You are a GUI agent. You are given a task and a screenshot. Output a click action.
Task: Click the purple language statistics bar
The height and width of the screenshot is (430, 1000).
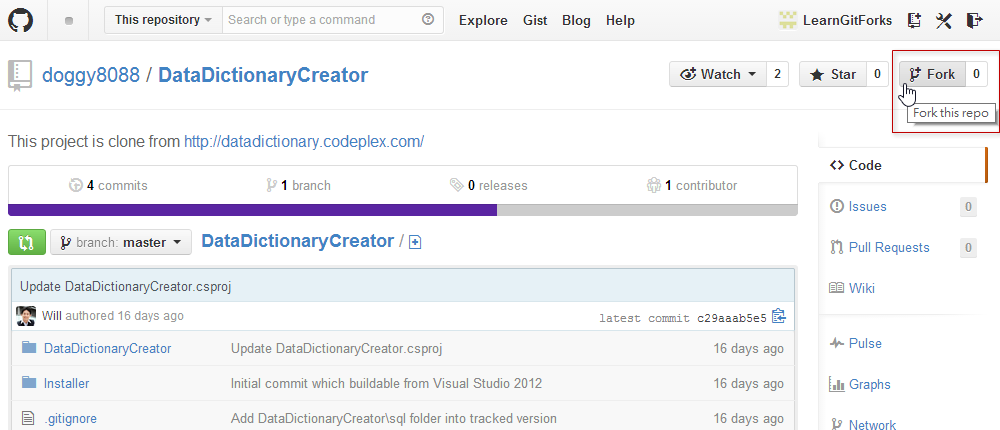[252, 210]
